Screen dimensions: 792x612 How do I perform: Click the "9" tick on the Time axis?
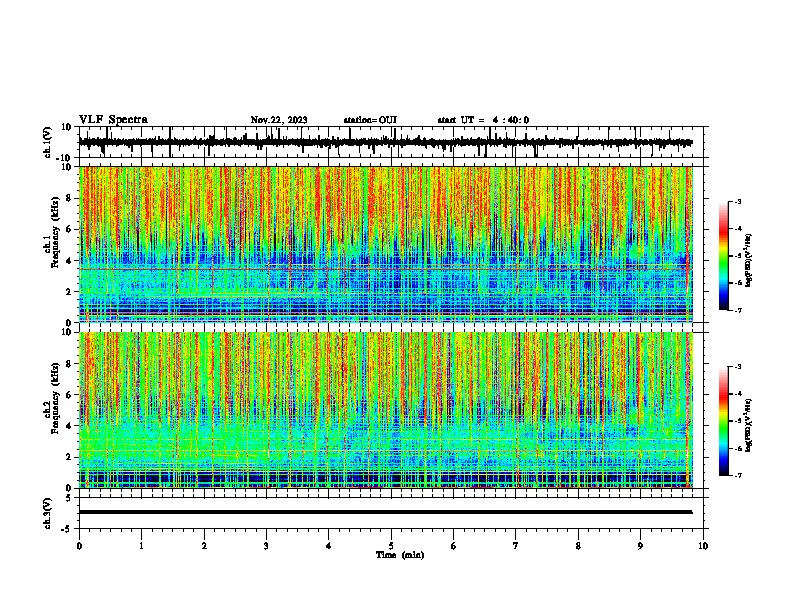pos(640,546)
